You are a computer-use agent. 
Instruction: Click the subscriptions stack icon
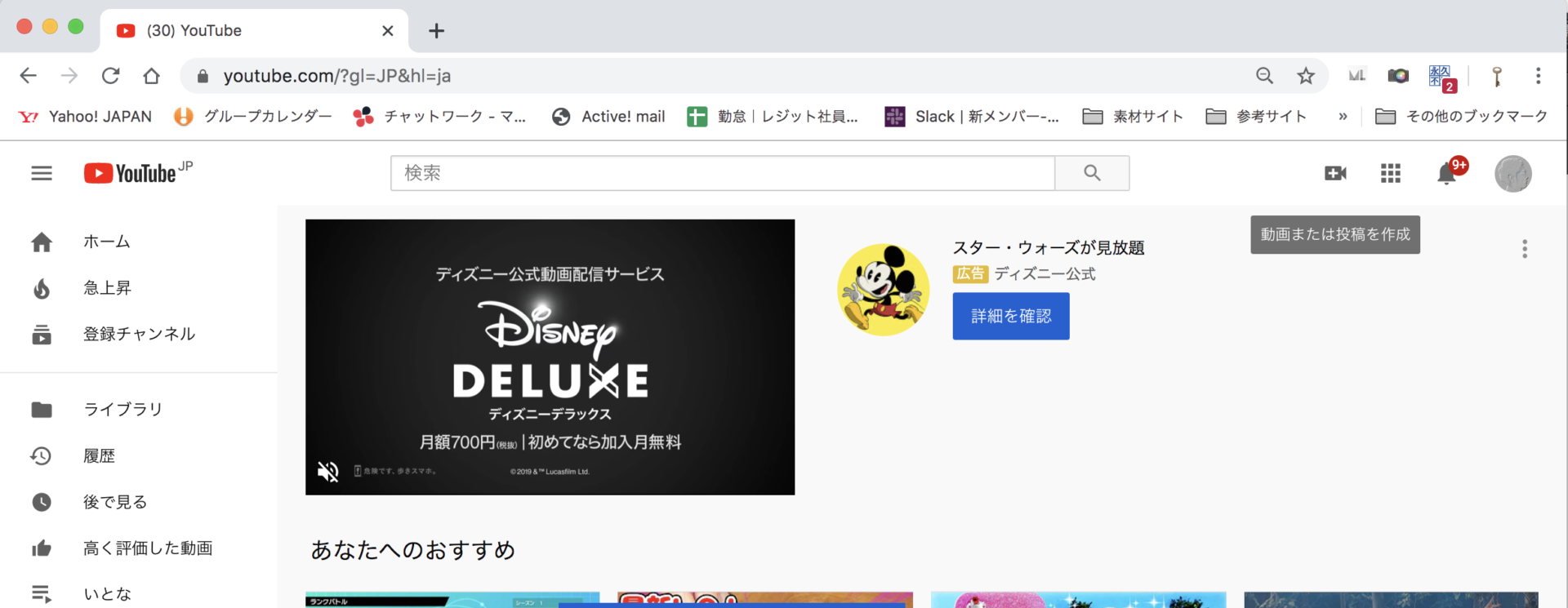42,335
